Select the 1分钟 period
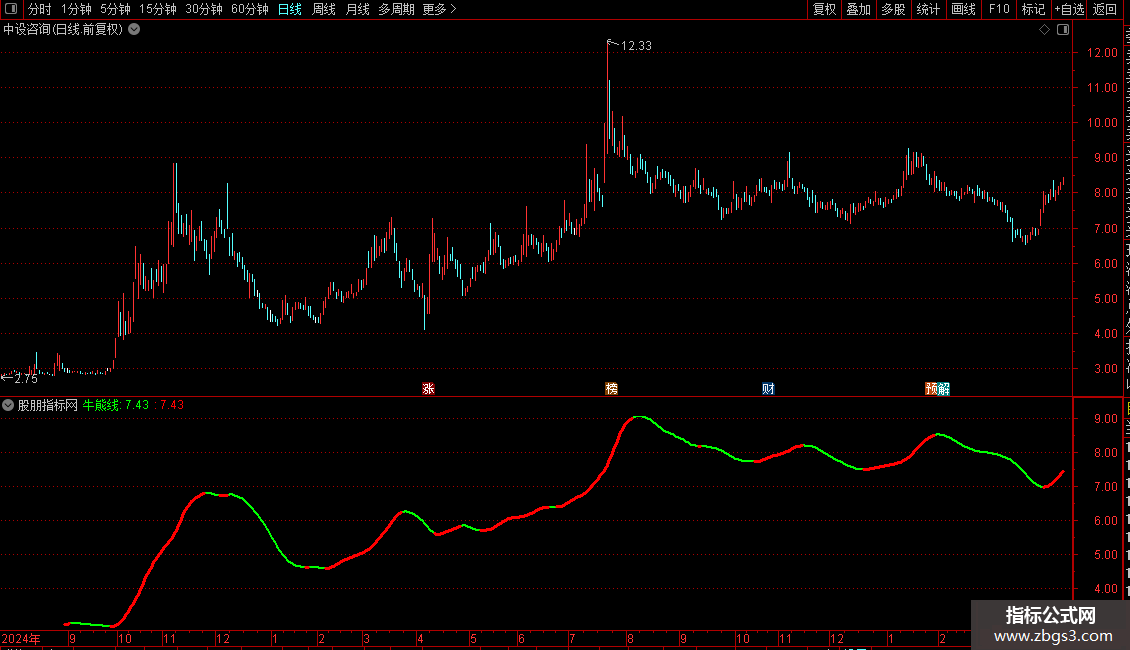 pyautogui.click(x=76, y=9)
